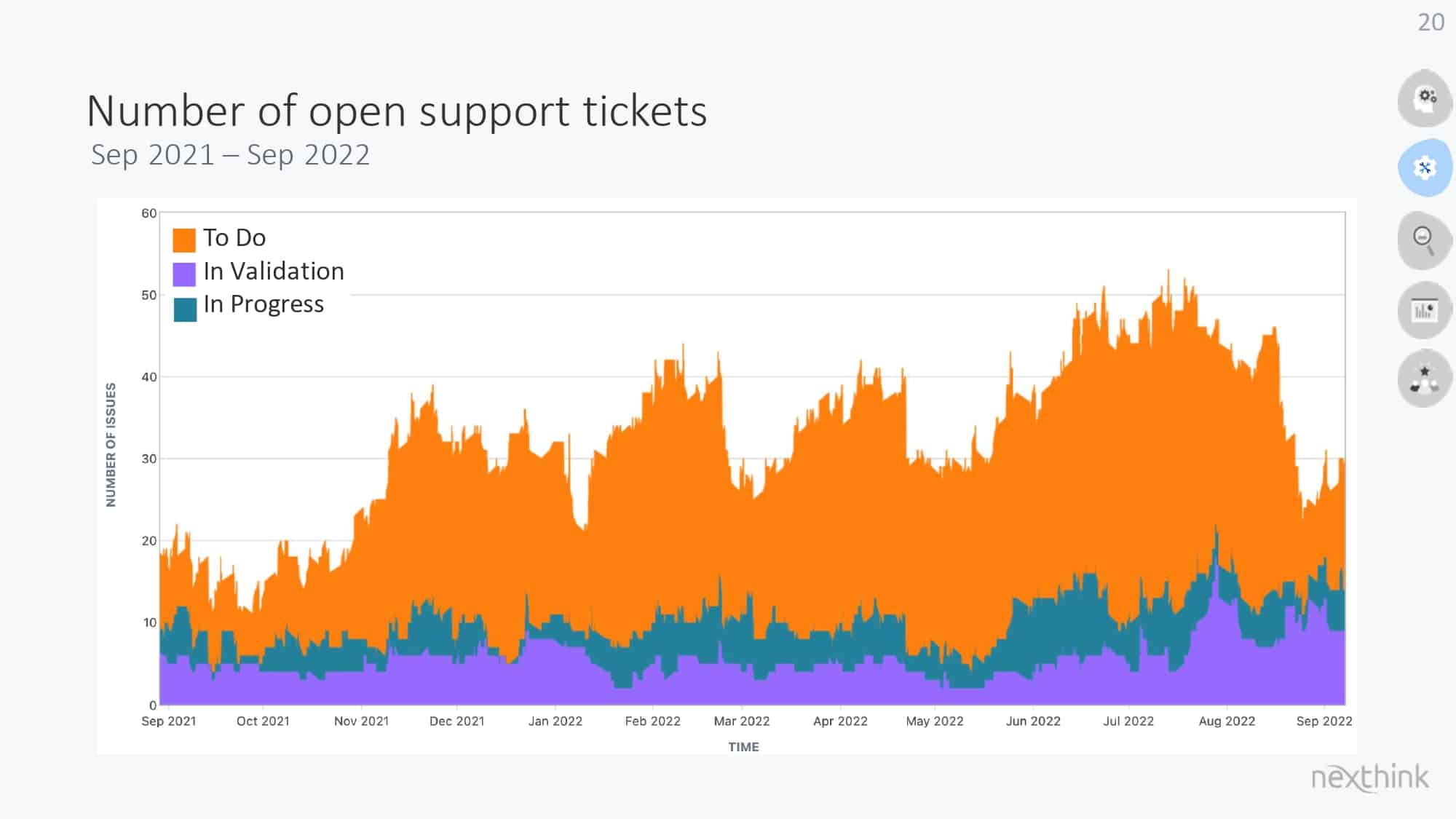
Task: Click the Sep 2022 axis label
Action: (x=1324, y=721)
